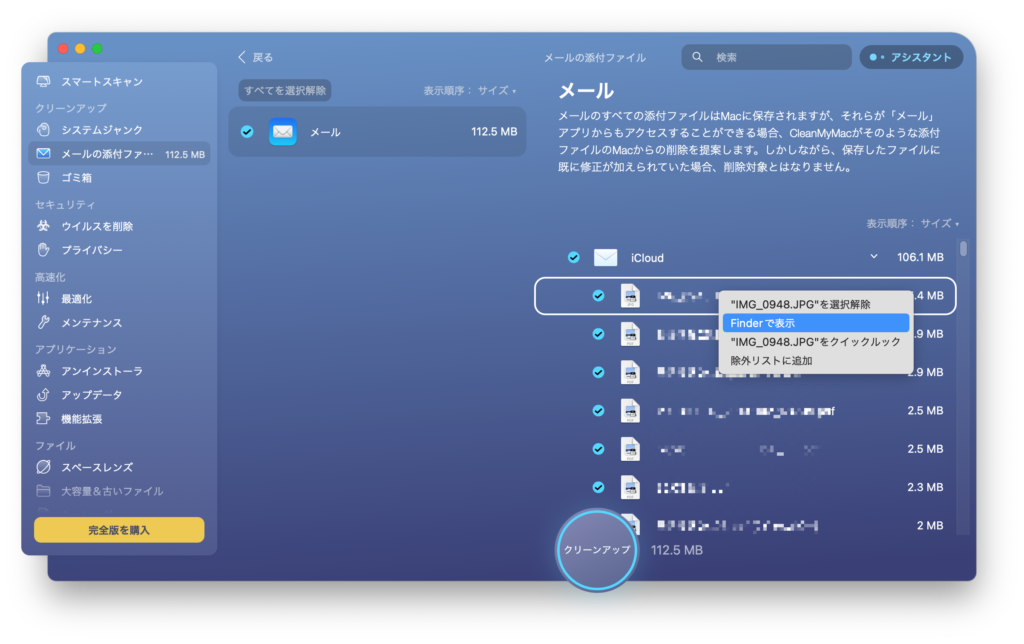Open the right panel 表示順序 サイズ sort dropdown
The width and height of the screenshot is (1024, 644).
pyautogui.click(x=912, y=223)
